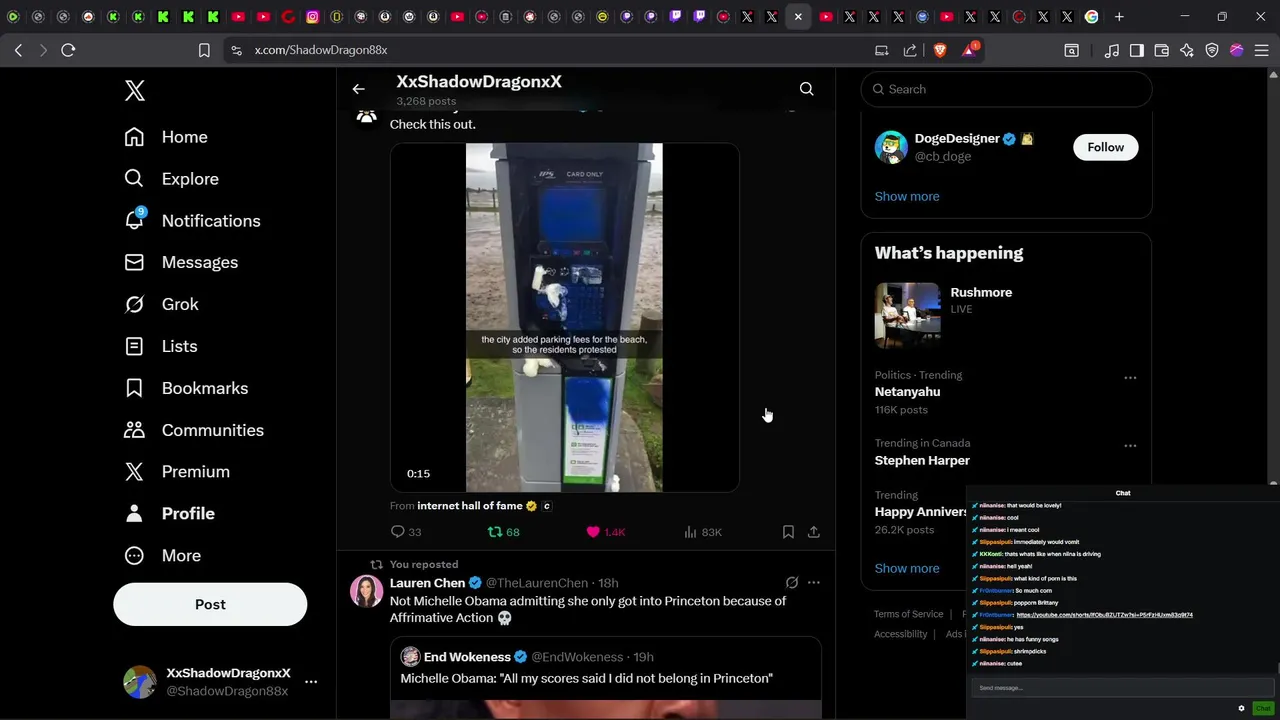The image size is (1280, 720).
Task: Open Explore in sidebar
Action: point(171,179)
